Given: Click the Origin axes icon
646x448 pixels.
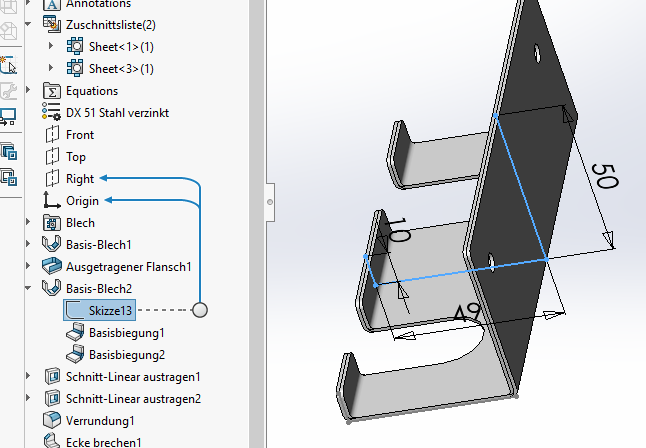Looking at the screenshot, I should (x=51, y=200).
